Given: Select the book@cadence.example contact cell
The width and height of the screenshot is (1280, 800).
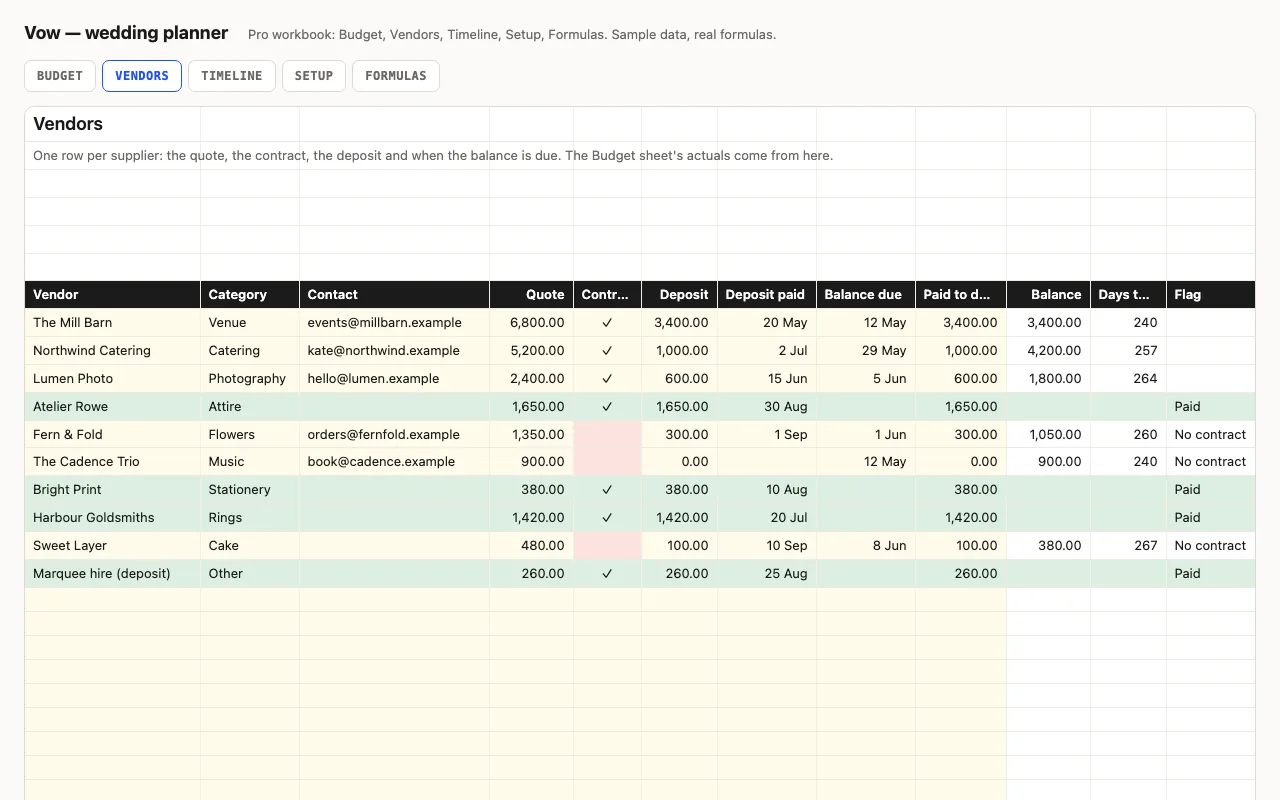Looking at the screenshot, I should pos(394,462).
